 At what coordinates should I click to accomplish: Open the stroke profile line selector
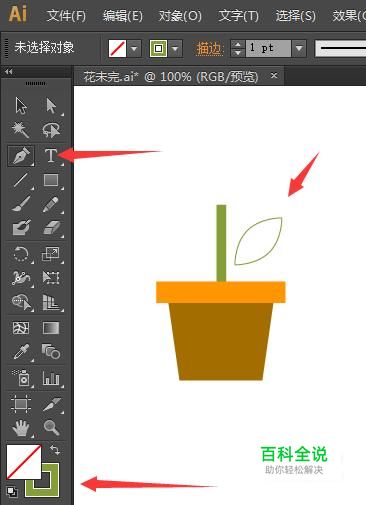(x=340, y=49)
